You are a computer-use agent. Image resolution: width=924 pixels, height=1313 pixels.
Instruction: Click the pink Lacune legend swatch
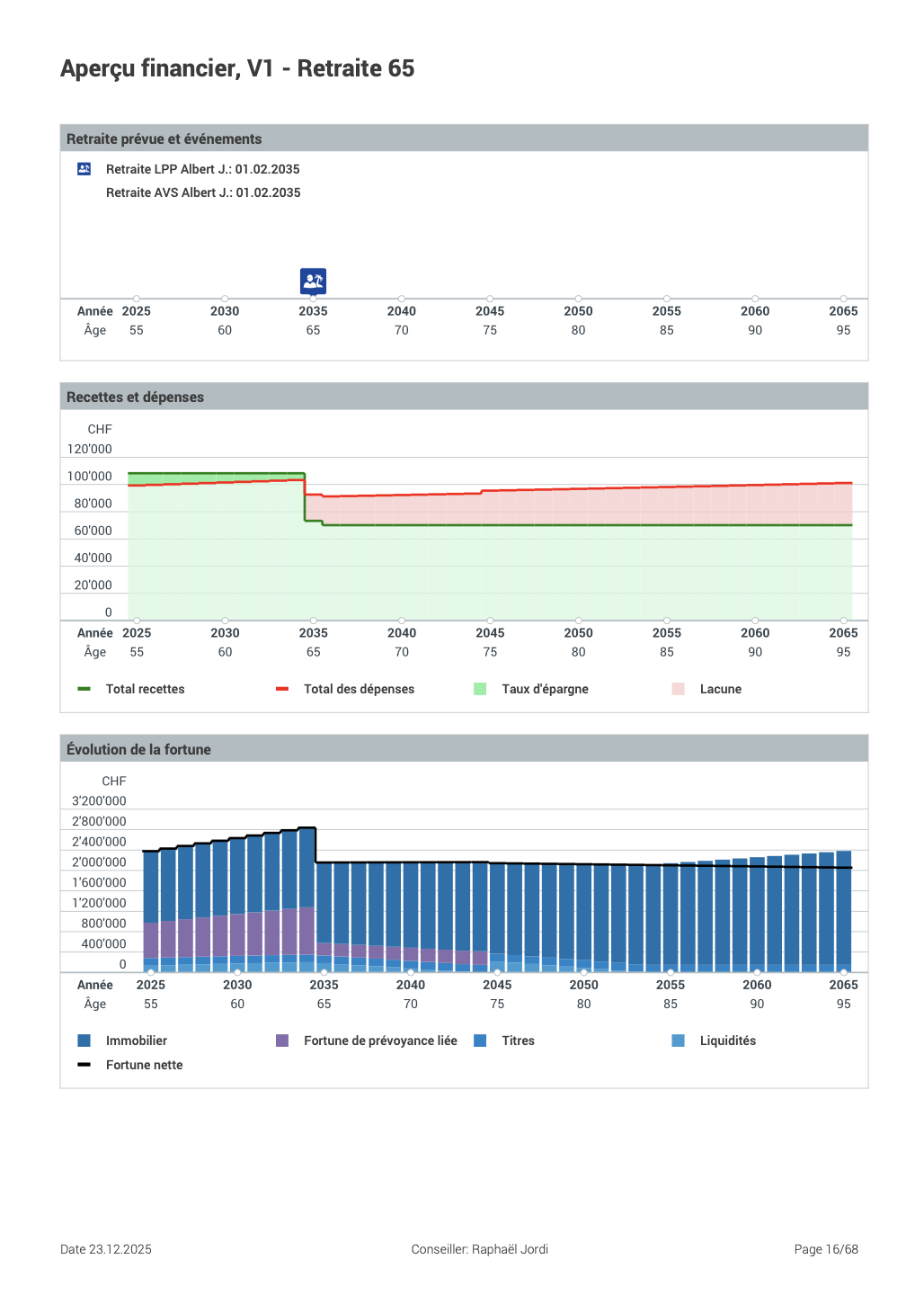coord(679,689)
